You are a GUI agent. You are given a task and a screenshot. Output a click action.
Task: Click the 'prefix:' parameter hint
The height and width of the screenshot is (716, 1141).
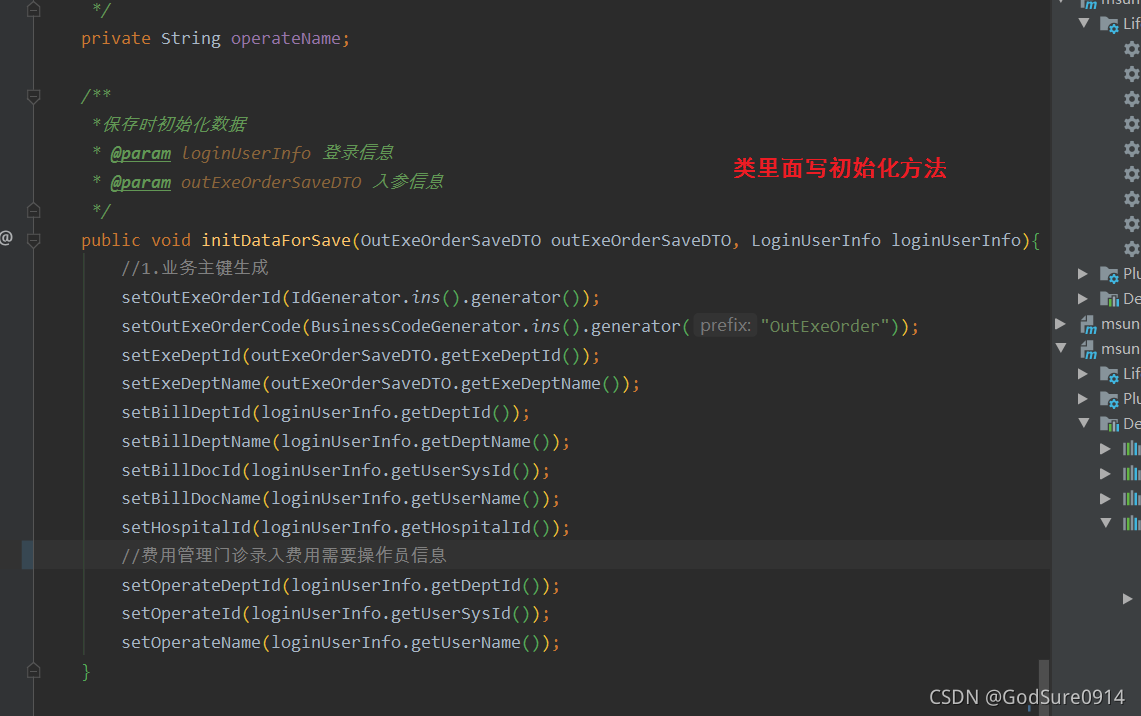(x=725, y=325)
